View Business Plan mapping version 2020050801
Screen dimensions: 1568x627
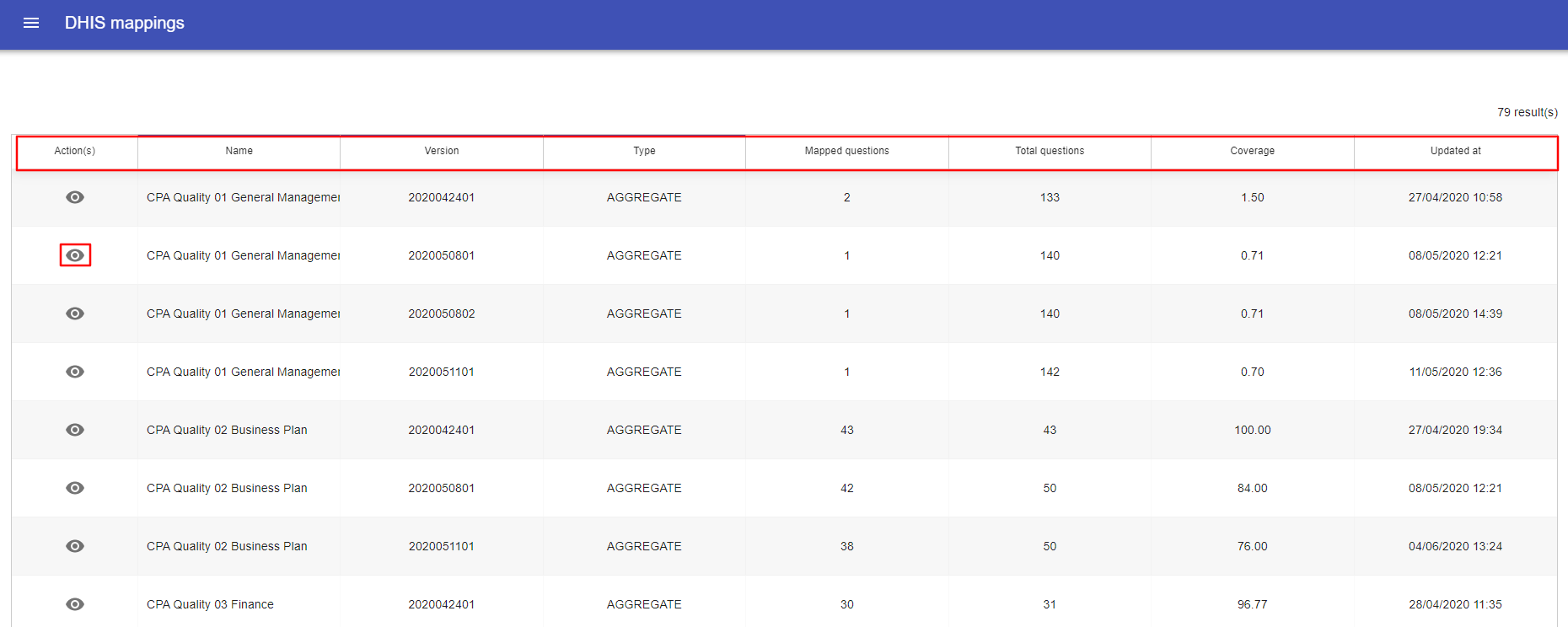tap(75, 488)
